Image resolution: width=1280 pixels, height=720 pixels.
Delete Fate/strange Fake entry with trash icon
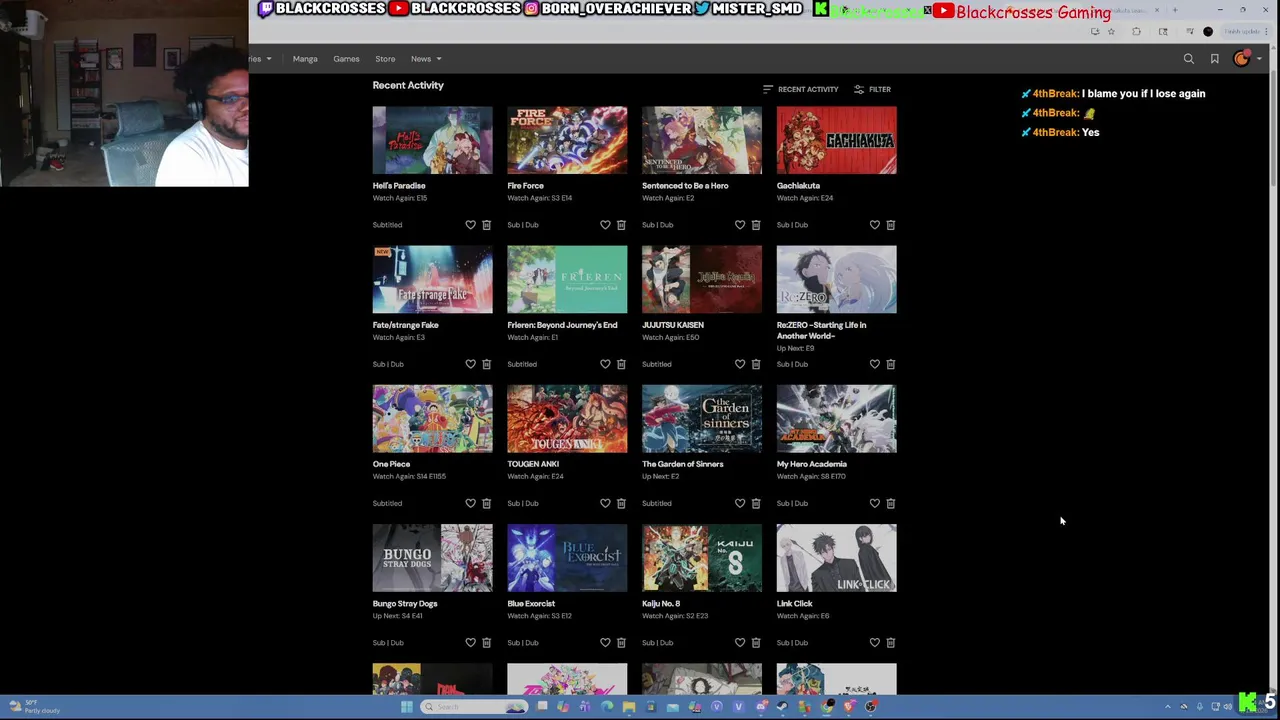[486, 364]
